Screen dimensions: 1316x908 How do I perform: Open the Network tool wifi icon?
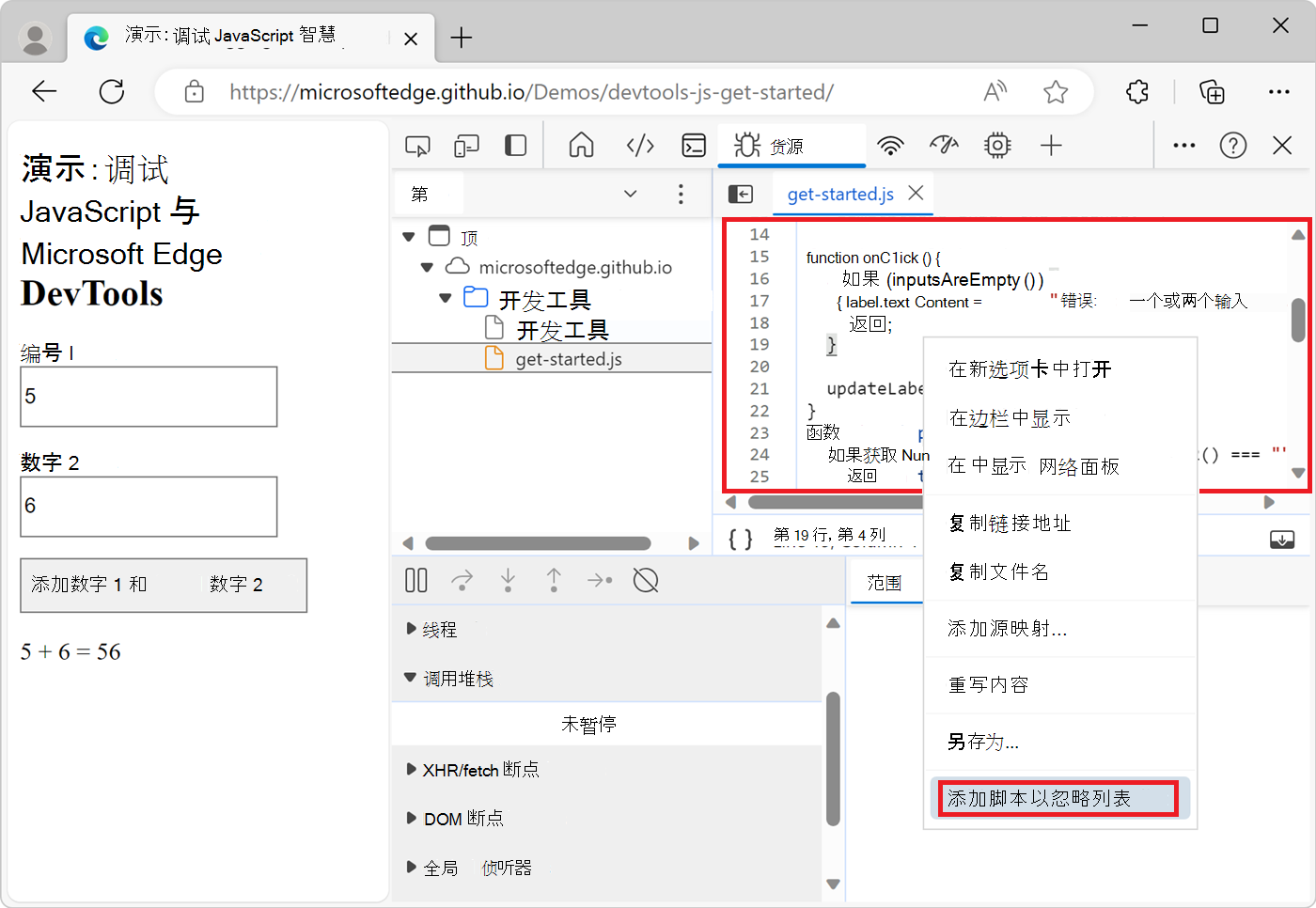point(890,146)
